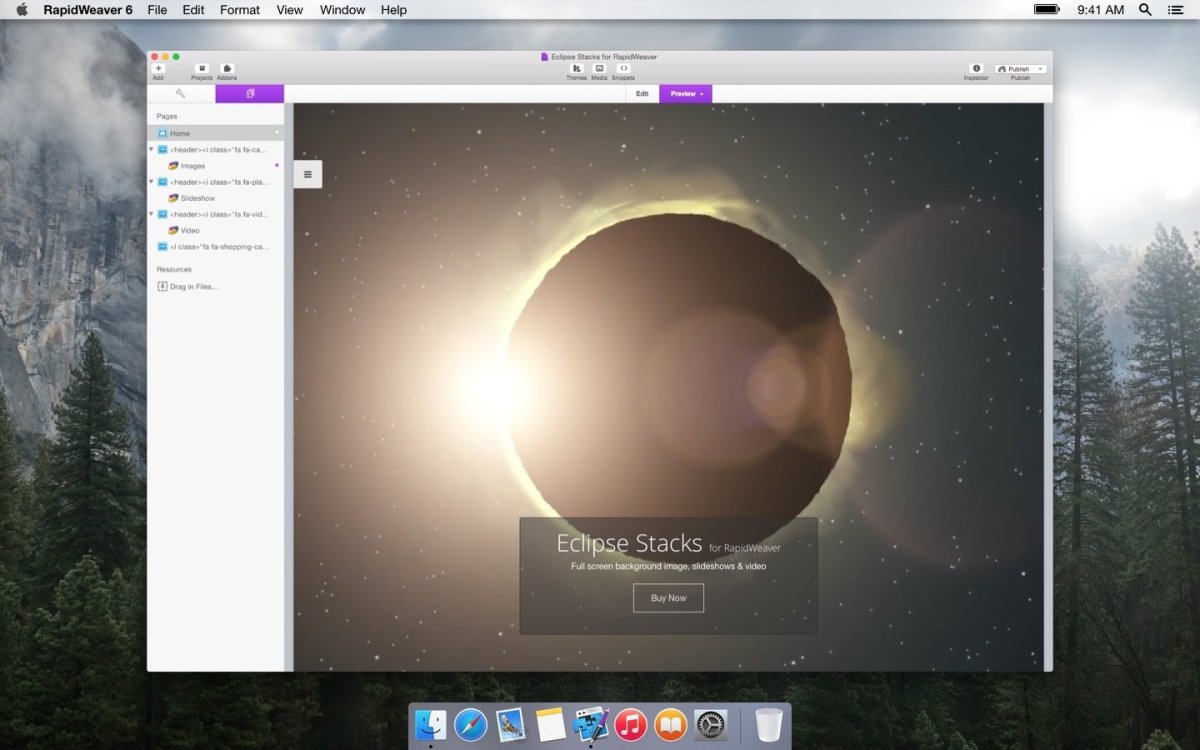Switch to Edit mode
Image resolution: width=1200 pixels, height=750 pixels.
tap(642, 94)
